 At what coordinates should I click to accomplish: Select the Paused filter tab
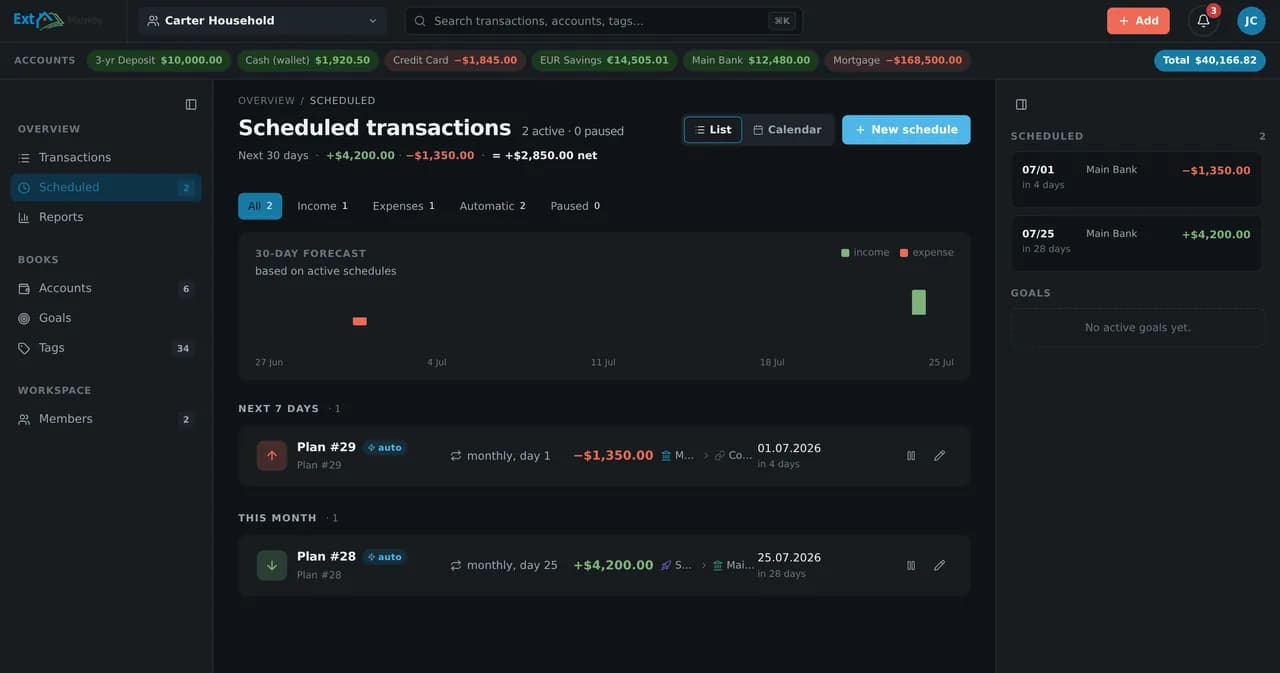tap(575, 206)
